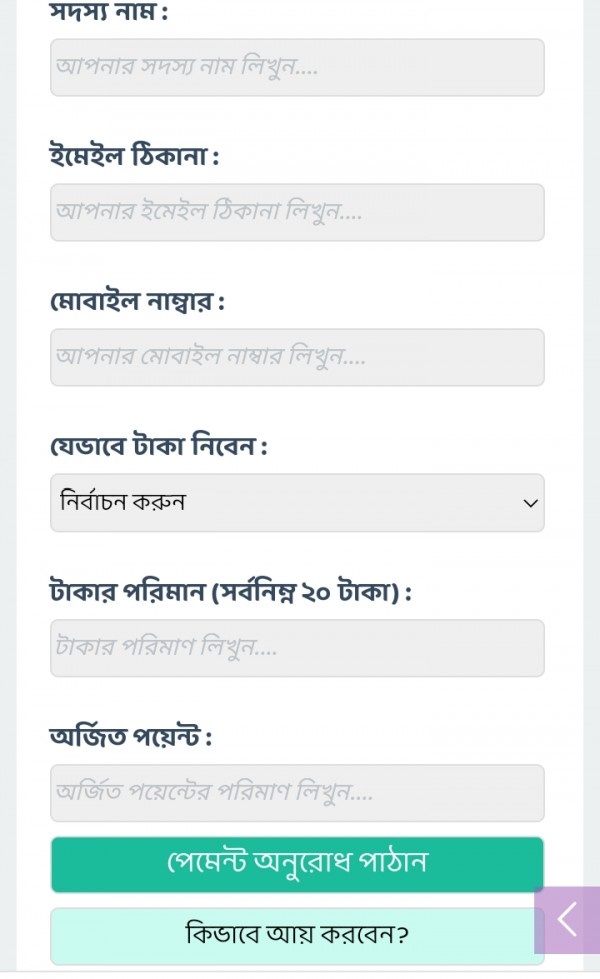Click the সদস্য নাম field label
The height and width of the screenshot is (979, 600).
click(109, 14)
